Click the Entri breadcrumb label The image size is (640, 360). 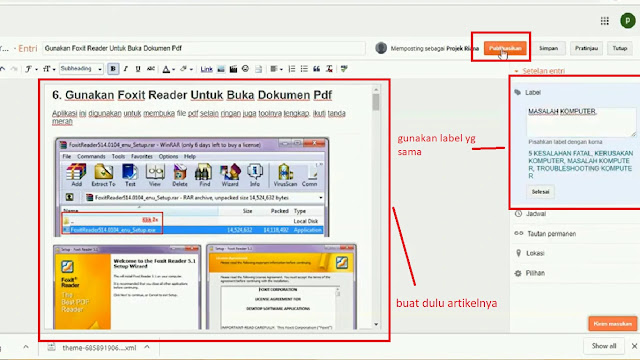28,49
